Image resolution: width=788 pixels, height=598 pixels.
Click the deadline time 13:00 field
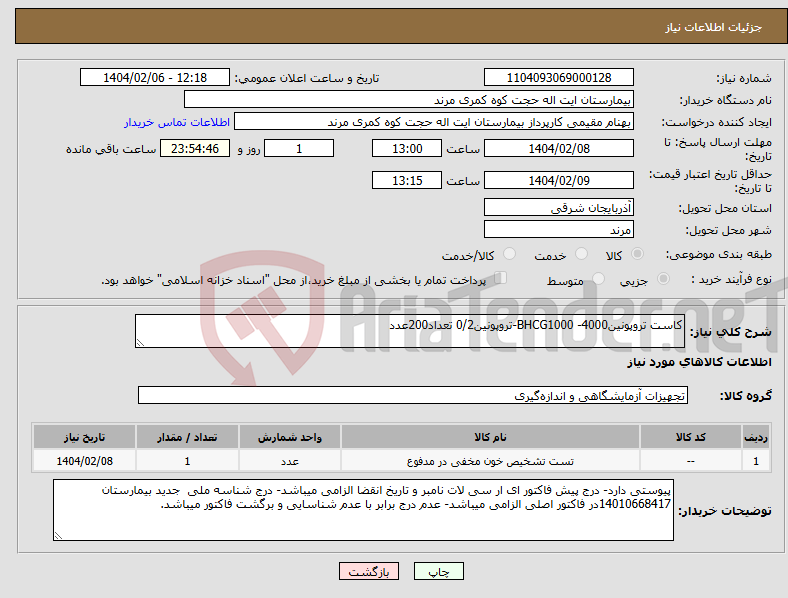tap(407, 148)
